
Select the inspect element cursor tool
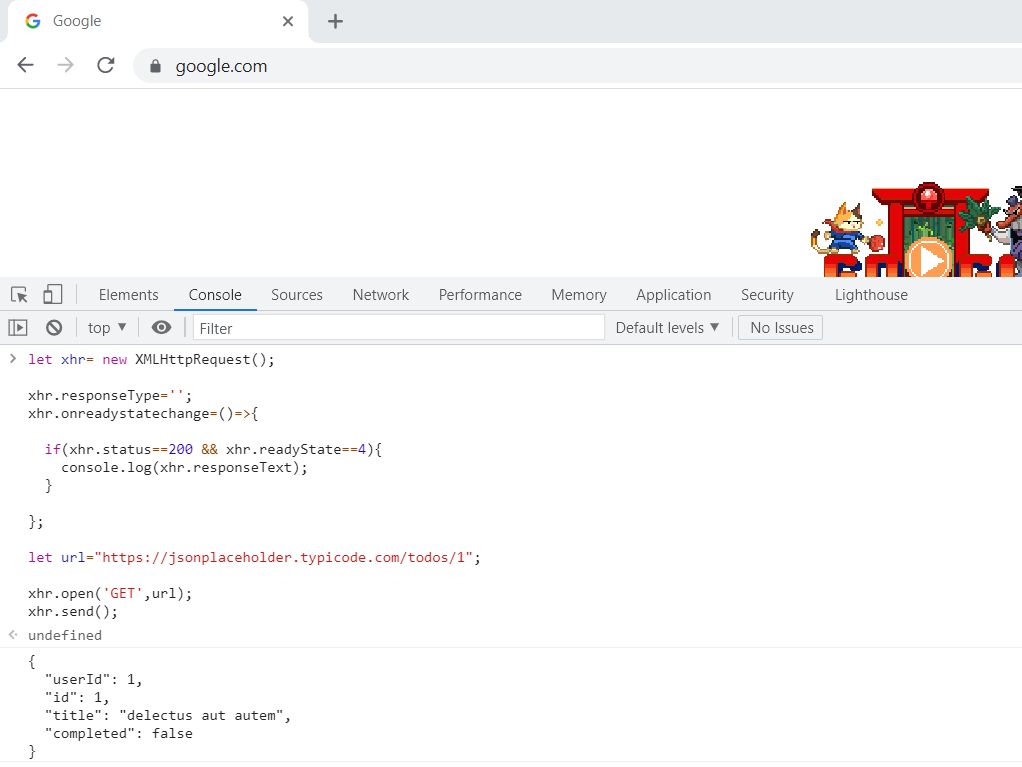click(16, 294)
